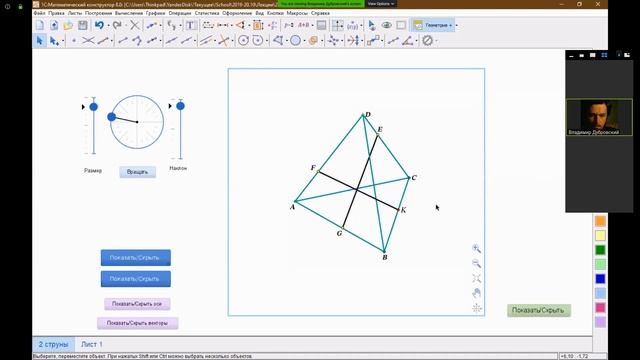640x360 pixels.
Task: Select the circle by center tool
Action: point(244,40)
